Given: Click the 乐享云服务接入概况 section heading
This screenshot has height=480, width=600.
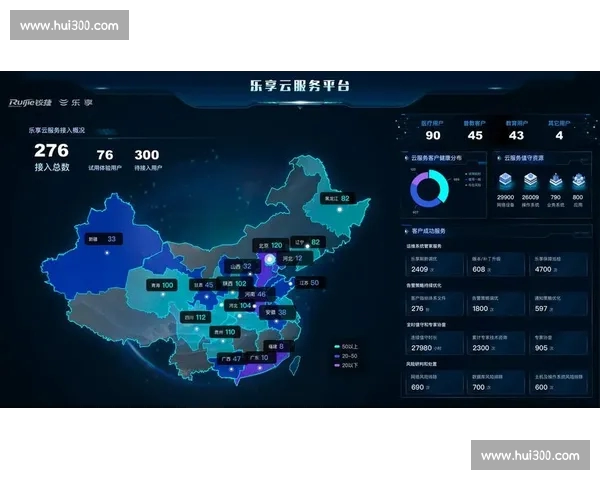Looking at the screenshot, I should click(57, 130).
